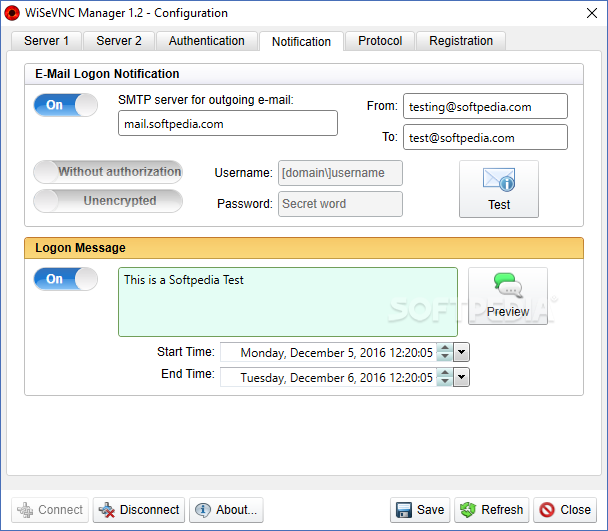Screen dimensions: 608x531
Task: Click the Password input field
Action: (x=340, y=204)
